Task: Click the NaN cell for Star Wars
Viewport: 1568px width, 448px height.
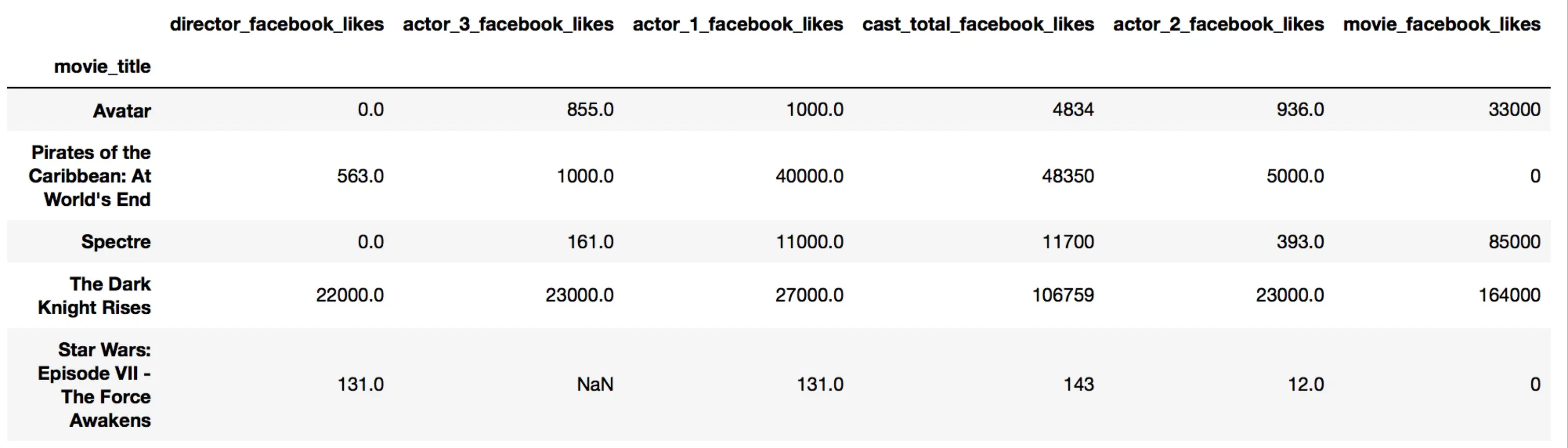Action: [x=595, y=385]
